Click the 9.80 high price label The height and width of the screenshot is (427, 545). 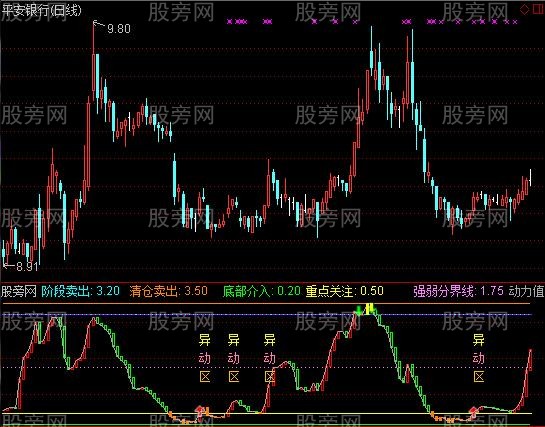click(x=119, y=28)
